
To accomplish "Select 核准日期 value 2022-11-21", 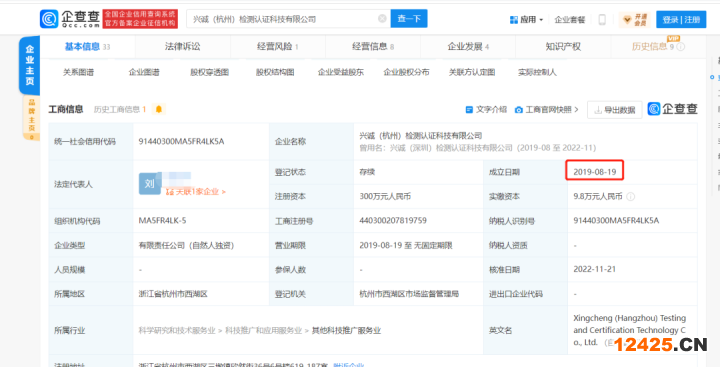I will point(595,269).
